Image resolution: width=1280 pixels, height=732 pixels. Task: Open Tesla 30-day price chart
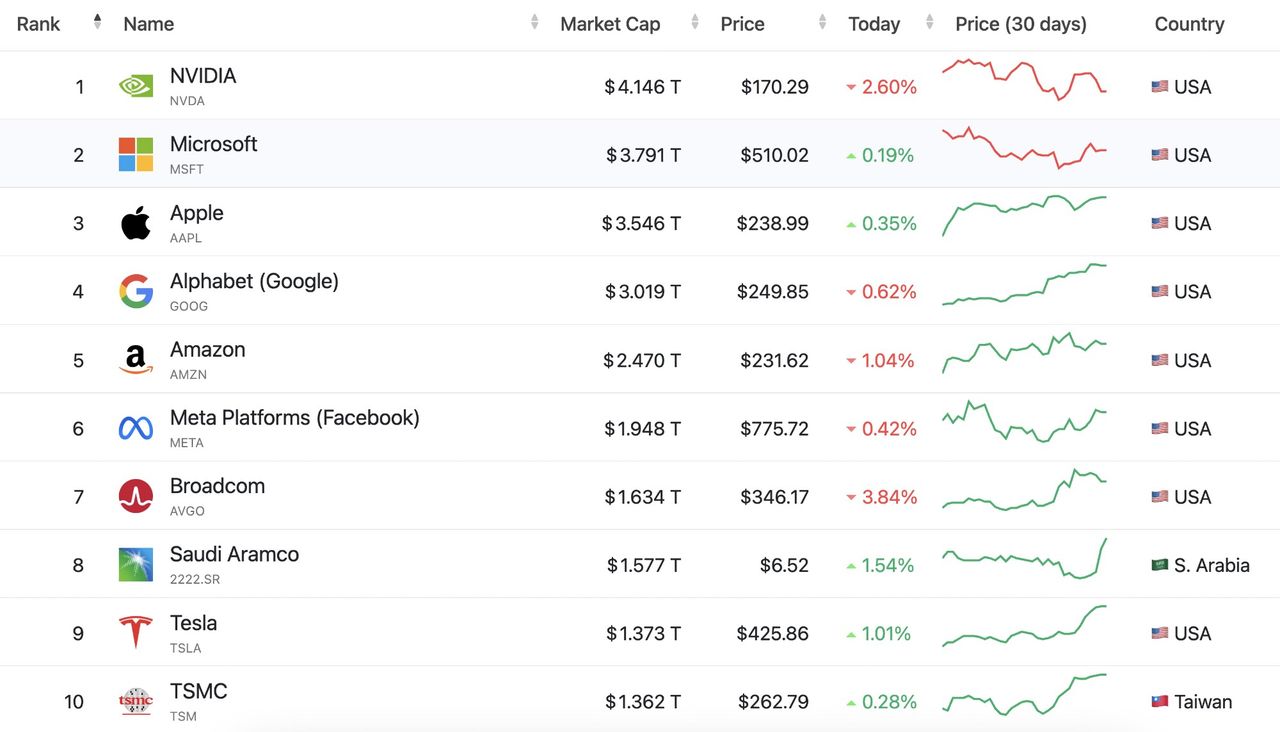pyautogui.click(x=1024, y=627)
